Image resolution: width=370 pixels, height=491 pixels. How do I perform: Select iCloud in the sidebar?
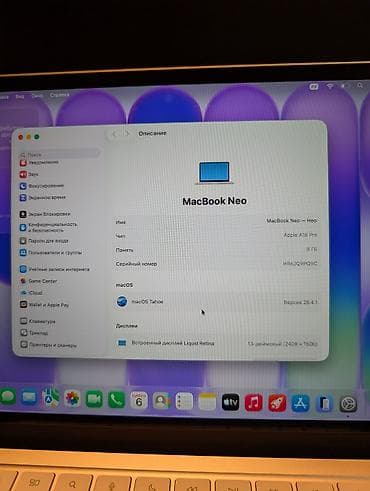pos(31,293)
